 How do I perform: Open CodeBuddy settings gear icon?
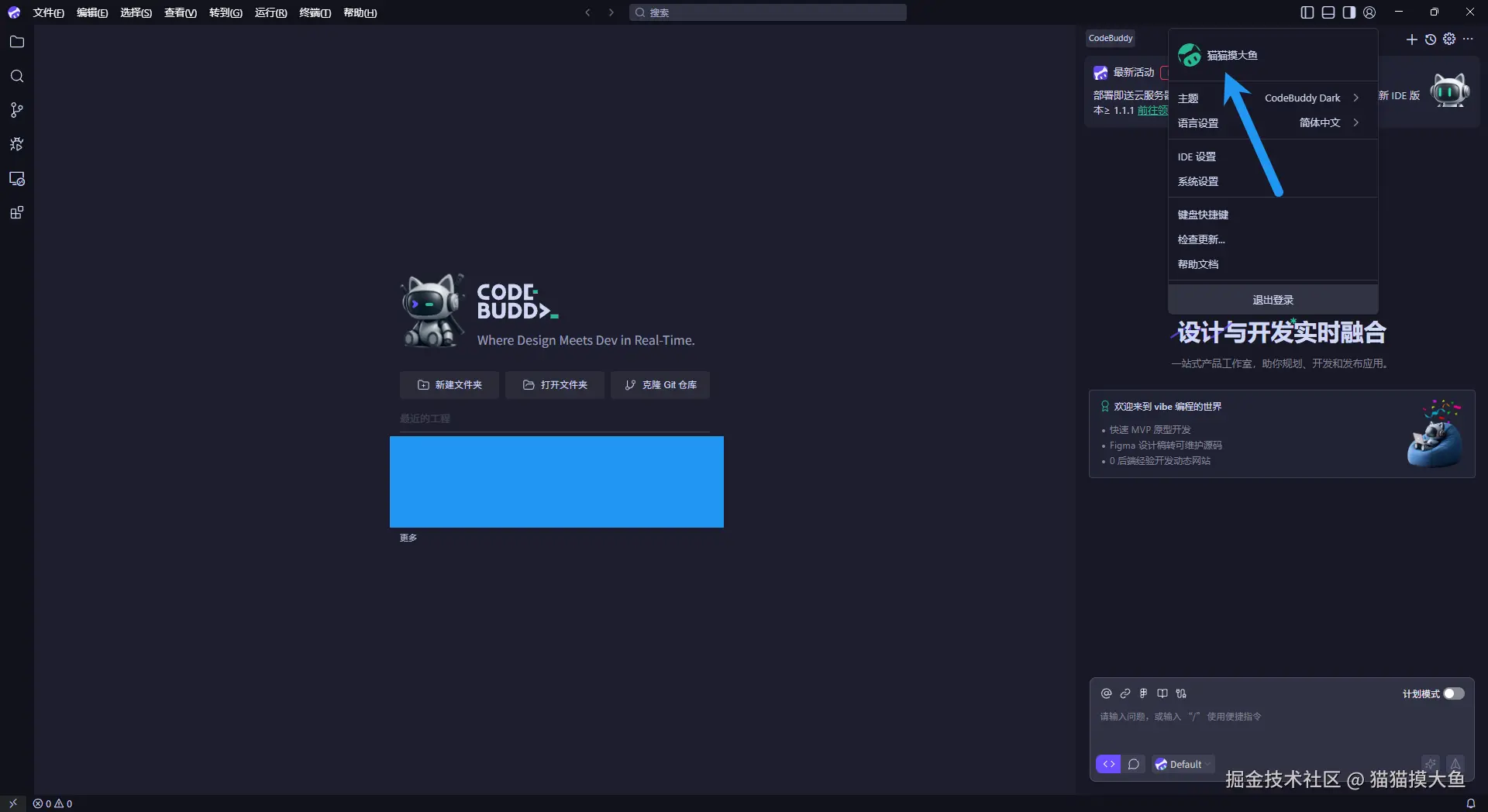pyautogui.click(x=1449, y=39)
